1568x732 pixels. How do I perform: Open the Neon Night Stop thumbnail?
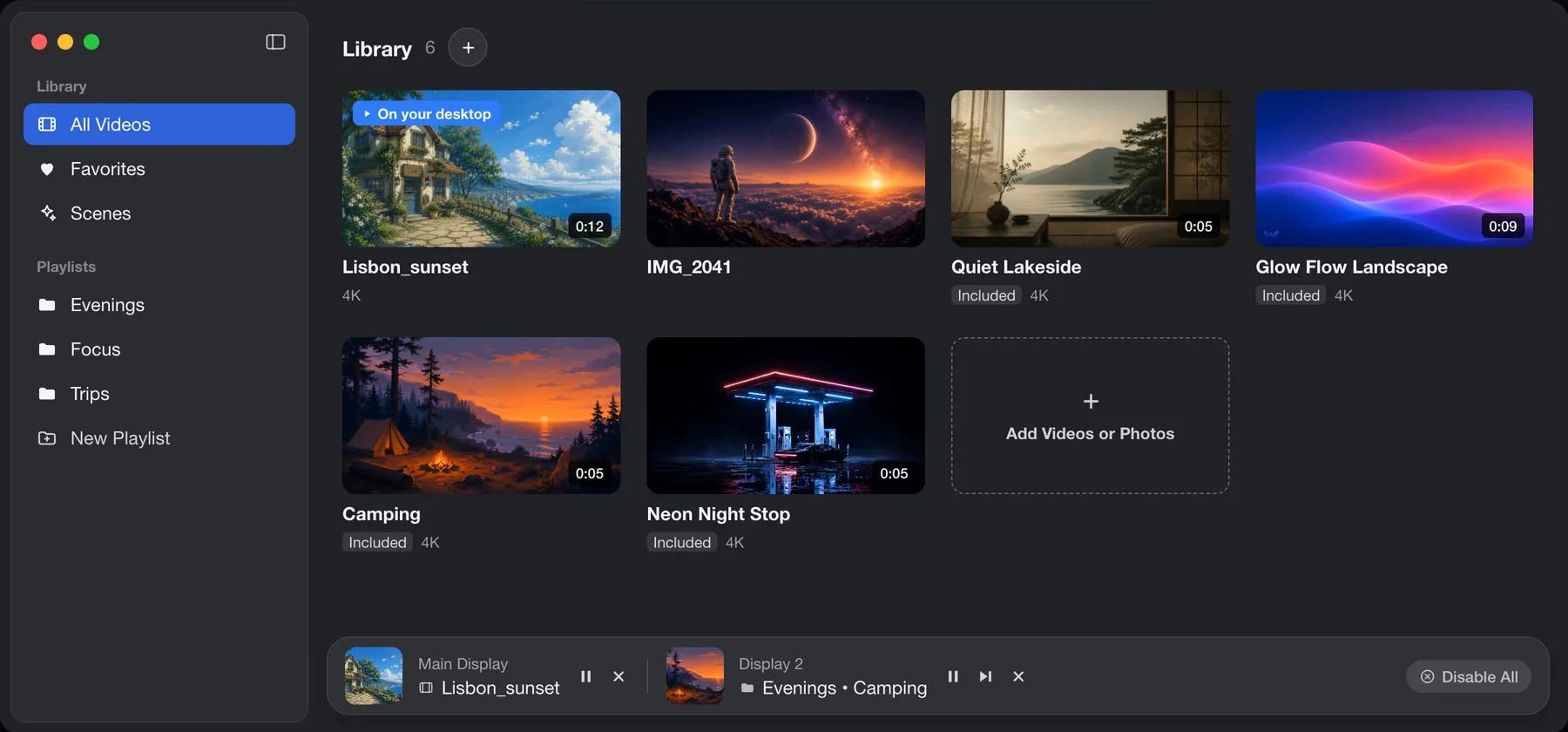click(786, 416)
